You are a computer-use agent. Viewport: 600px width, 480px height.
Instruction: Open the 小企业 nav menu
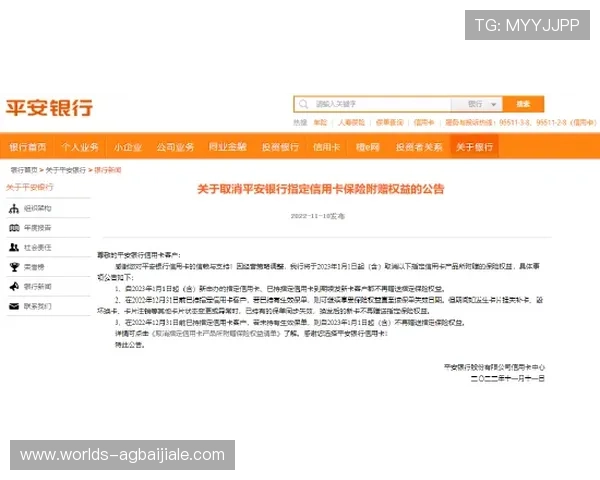(128, 147)
